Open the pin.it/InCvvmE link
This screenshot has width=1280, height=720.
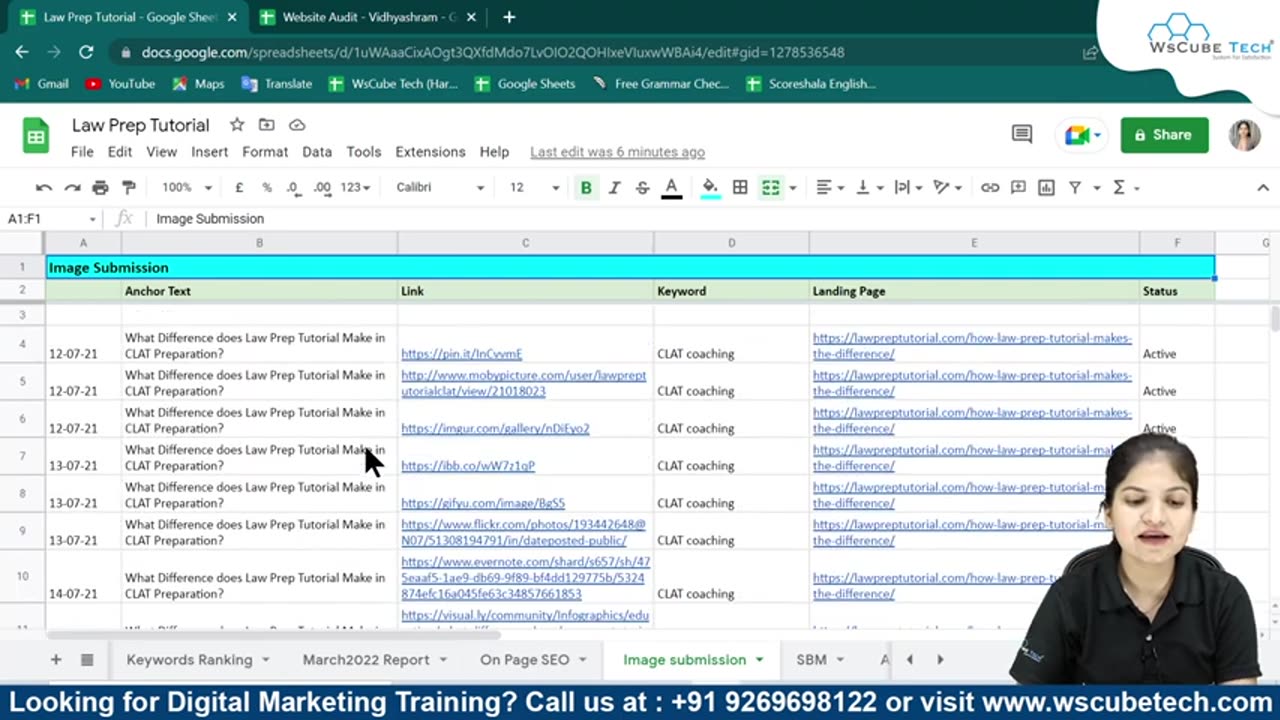tap(462, 353)
